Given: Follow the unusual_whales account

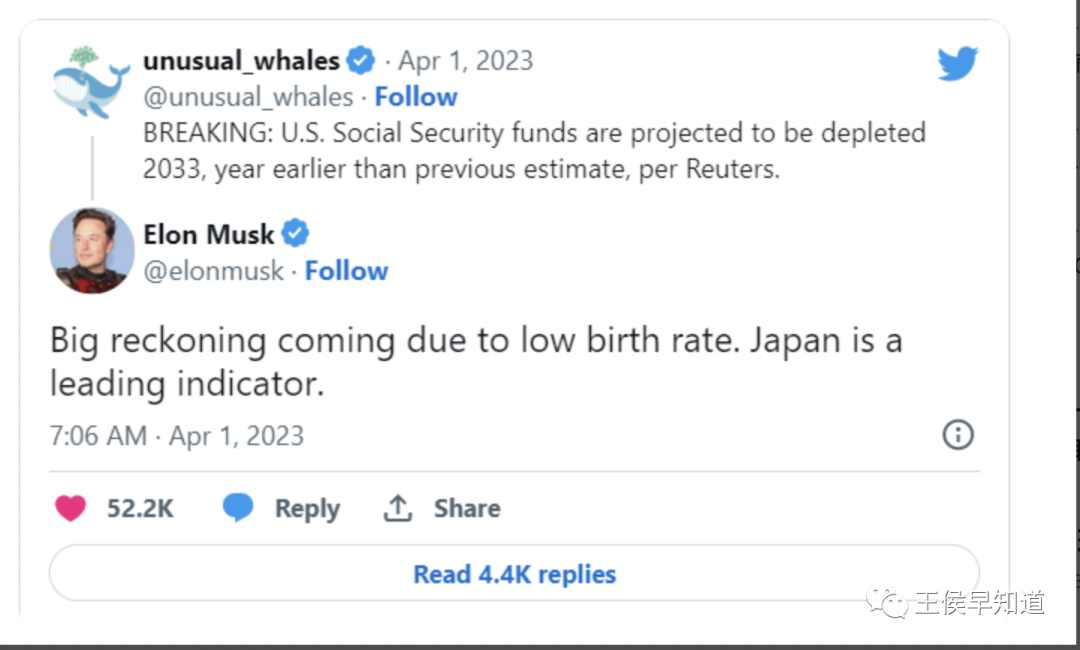Looking at the screenshot, I should [416, 97].
